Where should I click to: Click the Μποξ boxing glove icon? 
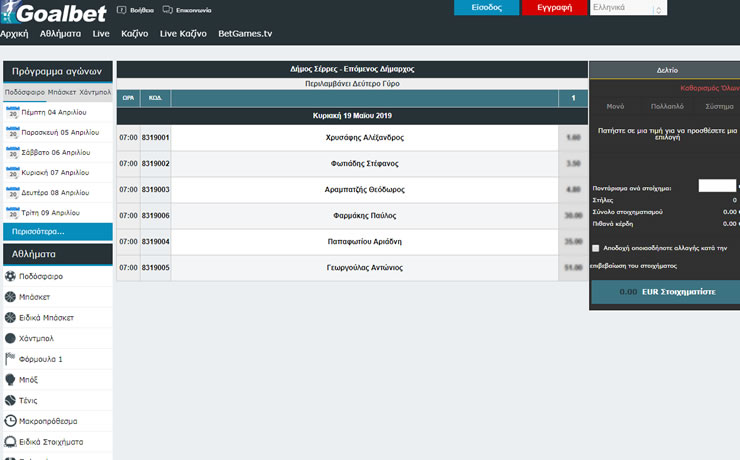[10, 380]
